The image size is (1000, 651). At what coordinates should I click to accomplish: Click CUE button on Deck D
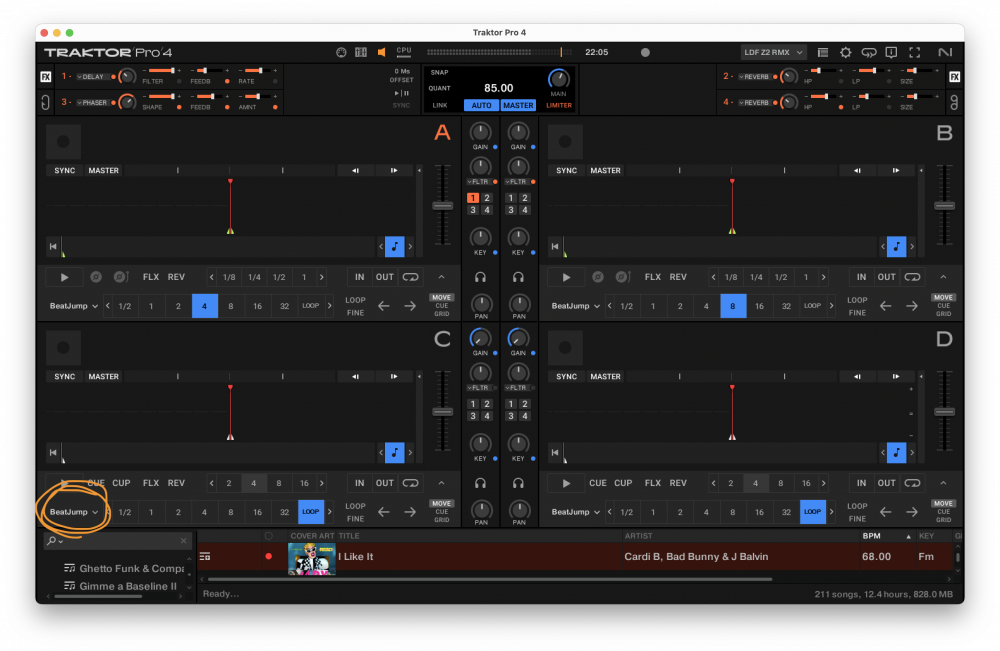click(598, 483)
